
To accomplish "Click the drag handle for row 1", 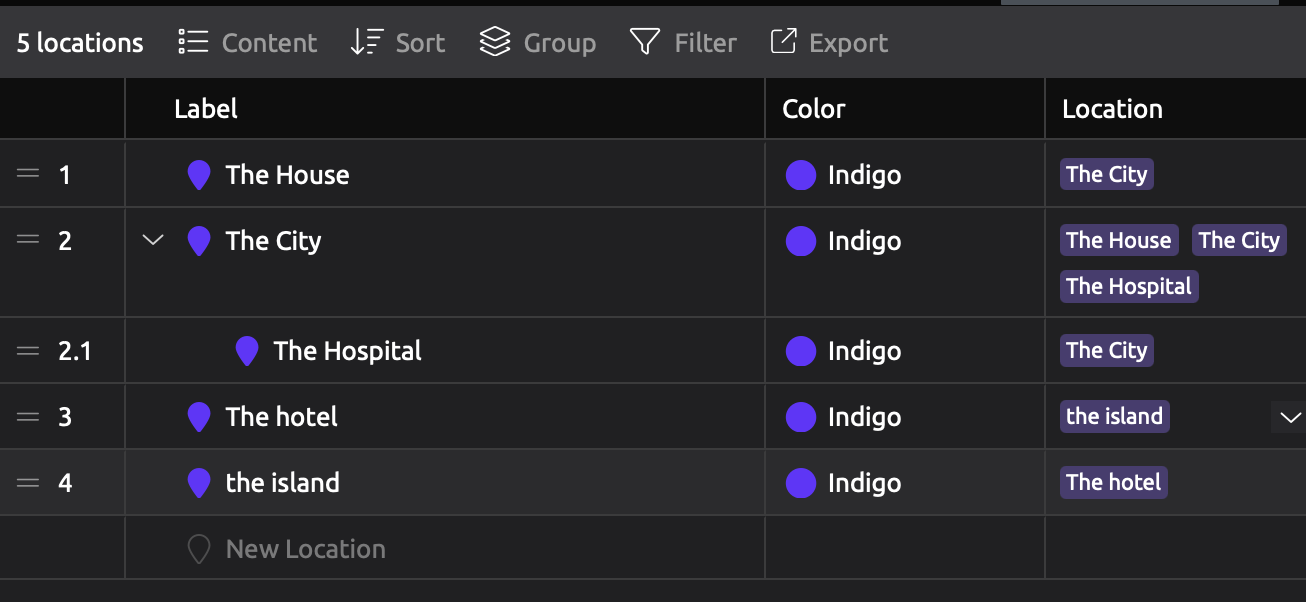I will pyautogui.click(x=28, y=174).
